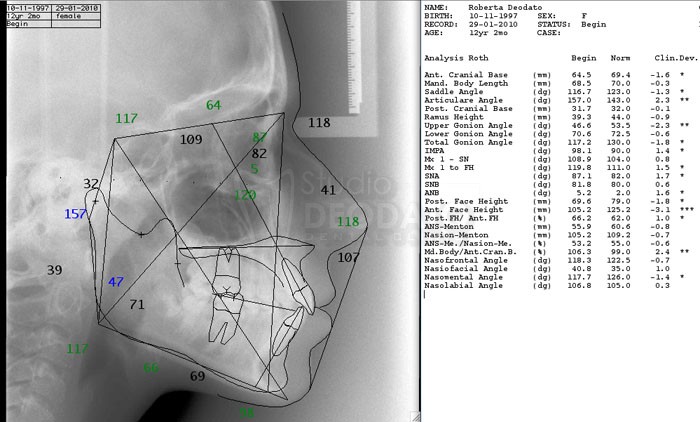
Task: Click the green 64 label on the X-ray
Action: point(213,105)
